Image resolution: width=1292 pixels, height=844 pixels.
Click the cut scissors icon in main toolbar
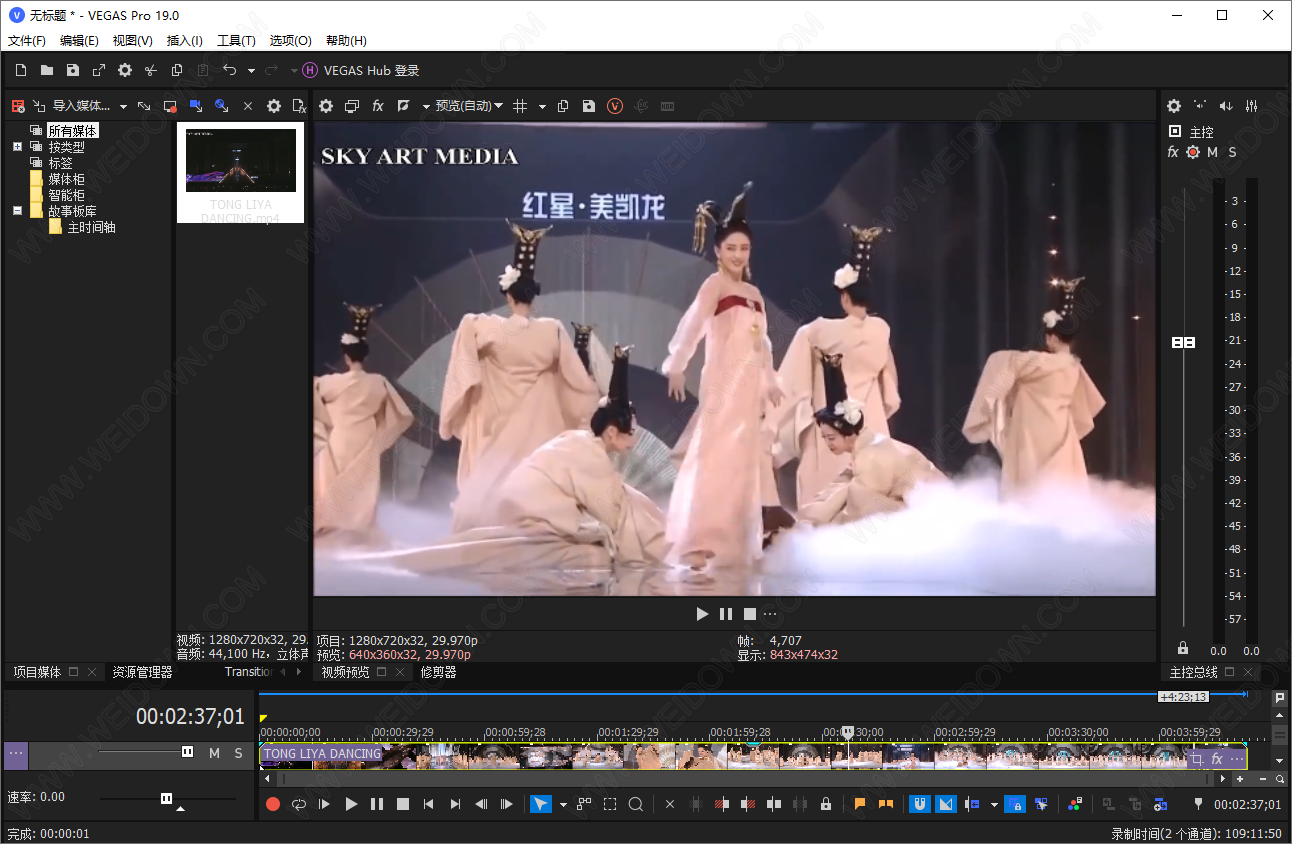click(x=151, y=70)
